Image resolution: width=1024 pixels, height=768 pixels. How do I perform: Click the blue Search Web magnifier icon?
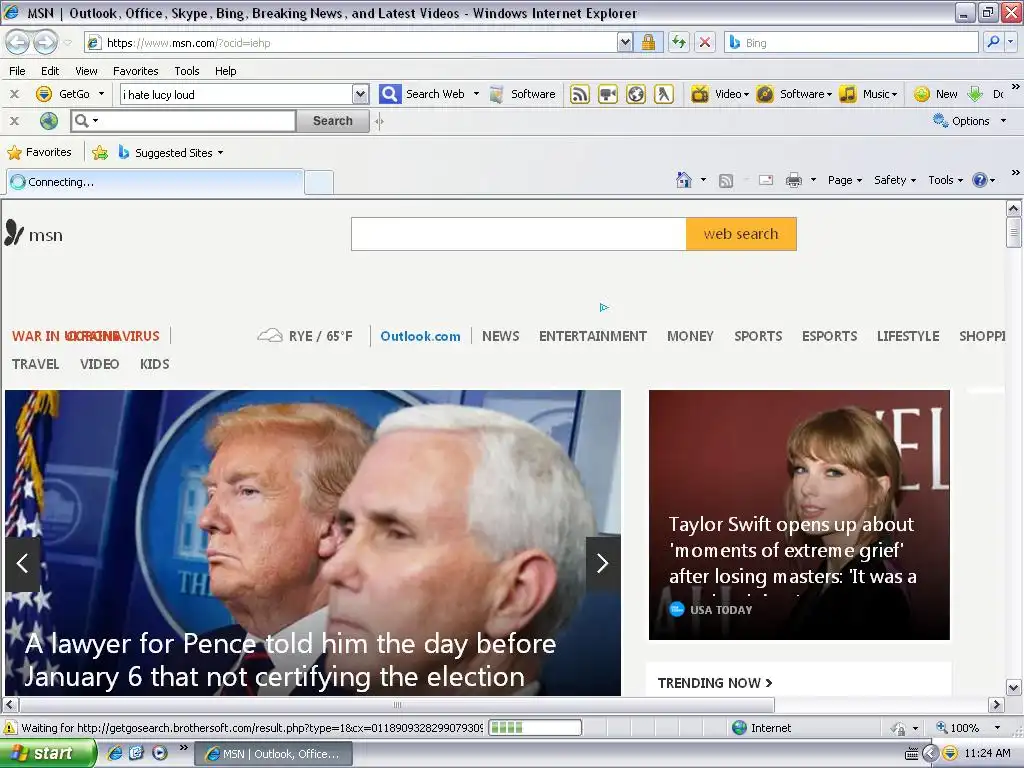390,94
